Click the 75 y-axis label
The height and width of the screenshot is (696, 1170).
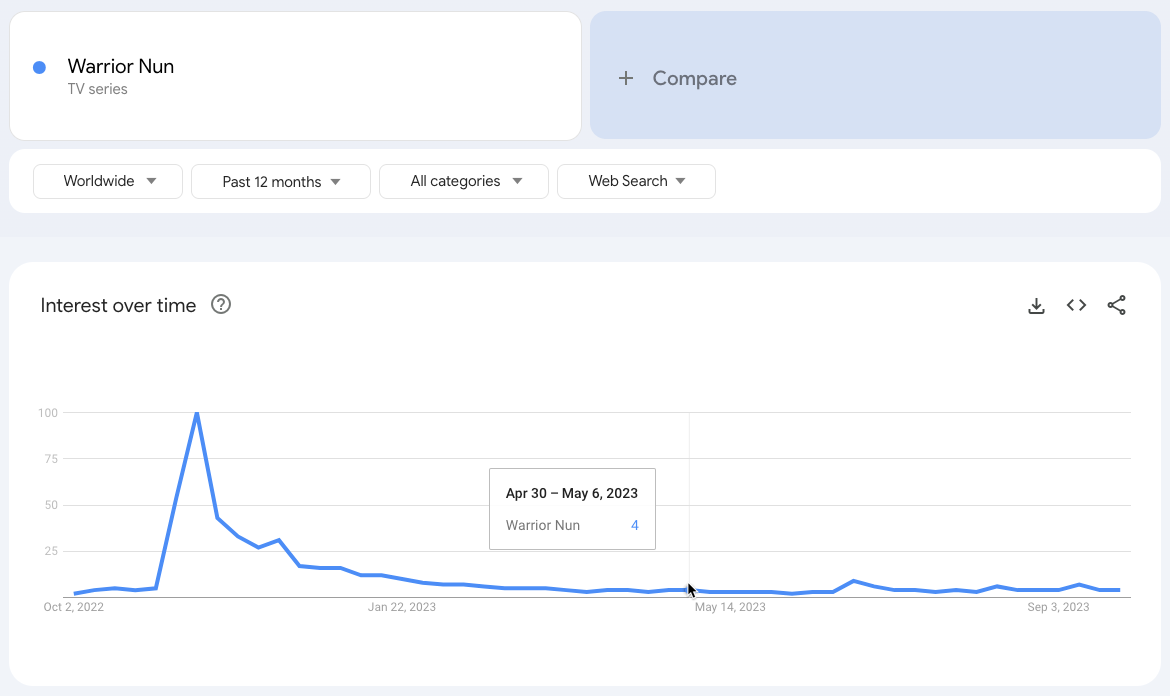(51, 459)
